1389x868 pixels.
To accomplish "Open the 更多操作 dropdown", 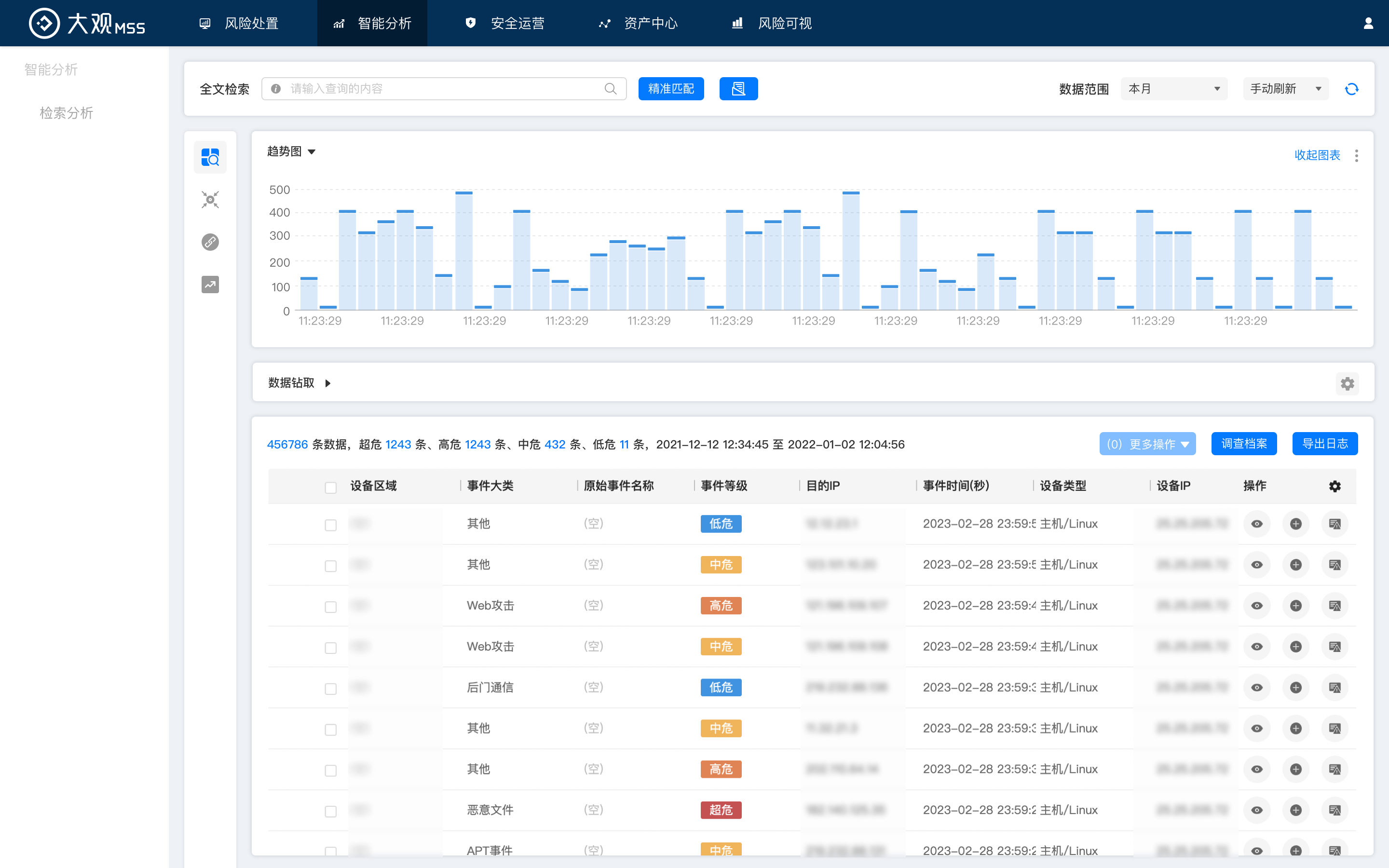I will (1147, 444).
